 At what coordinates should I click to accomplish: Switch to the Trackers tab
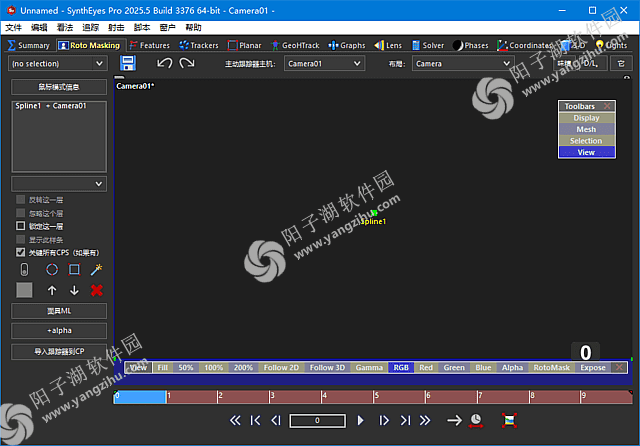pyautogui.click(x=199, y=45)
